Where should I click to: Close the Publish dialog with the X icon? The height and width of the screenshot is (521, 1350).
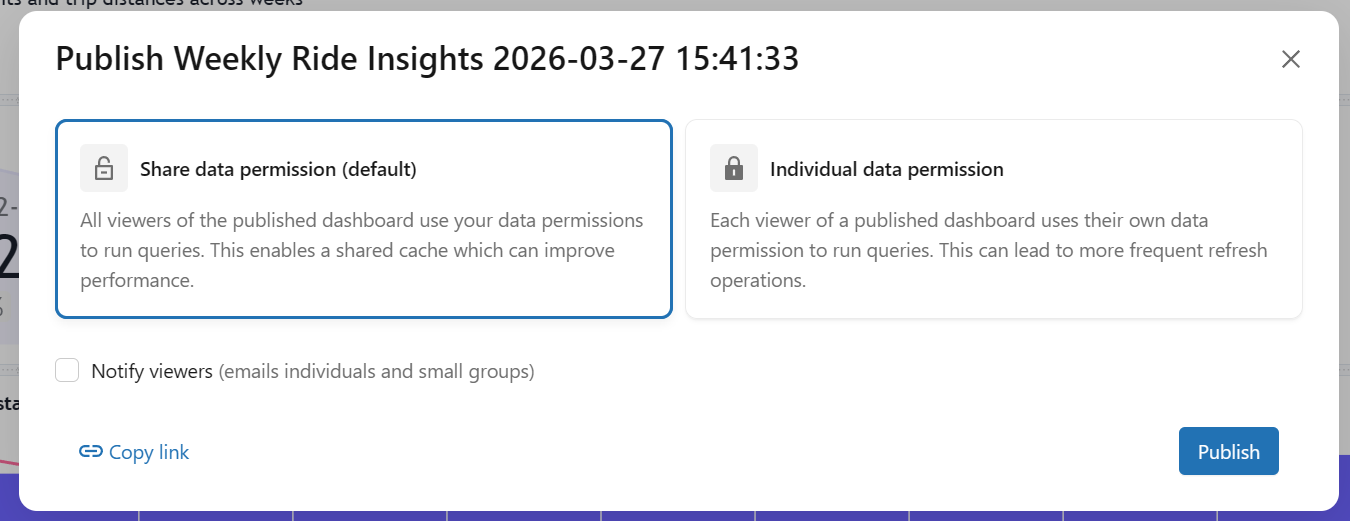tap(1291, 59)
